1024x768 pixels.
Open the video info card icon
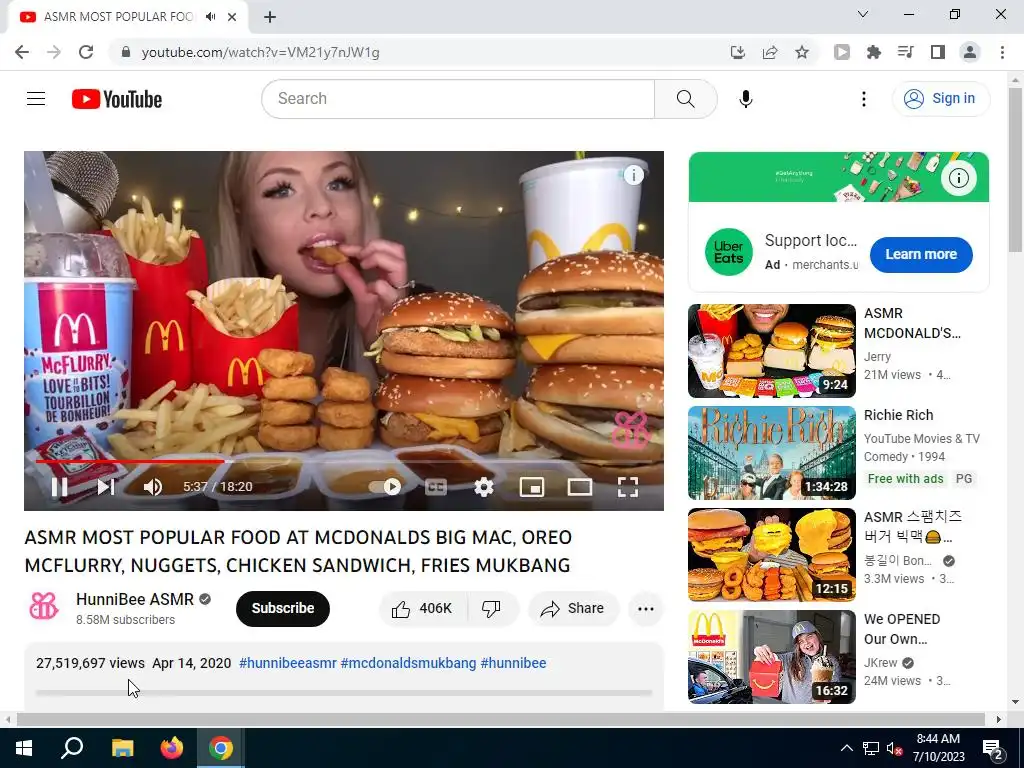(633, 175)
